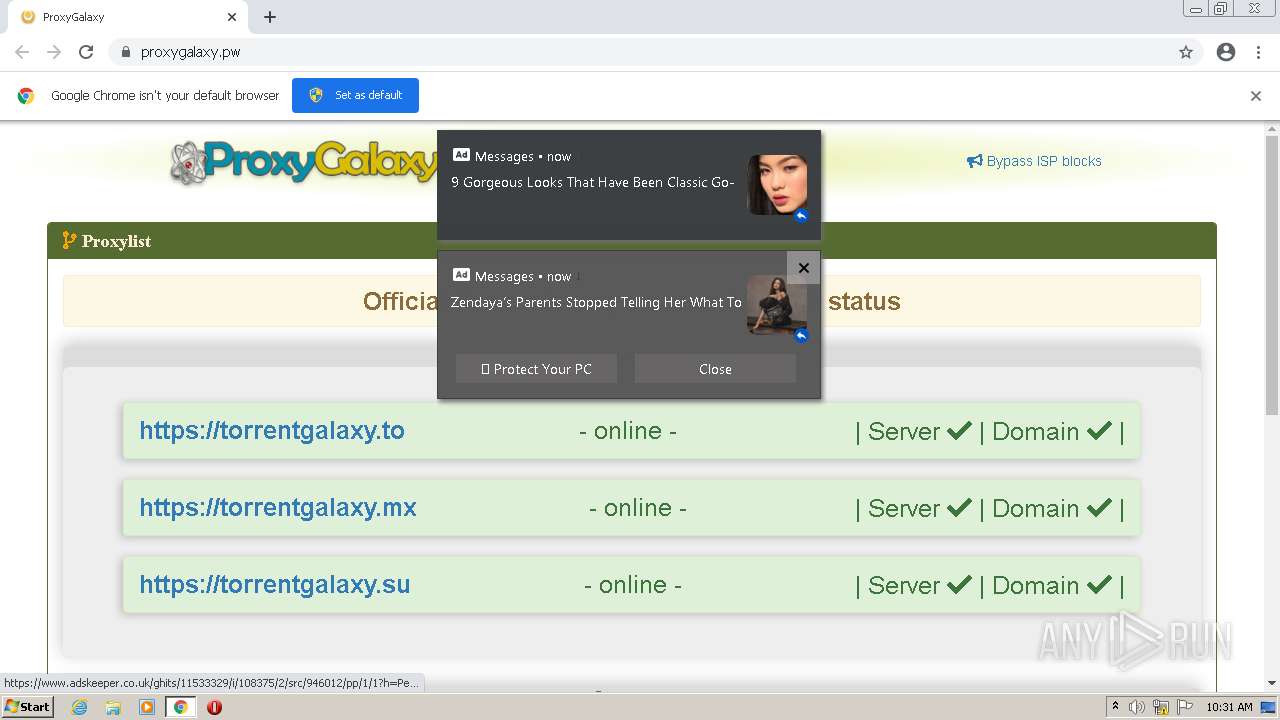Go back to the previous page
Image resolution: width=1280 pixels, height=720 pixels.
pyautogui.click(x=22, y=52)
